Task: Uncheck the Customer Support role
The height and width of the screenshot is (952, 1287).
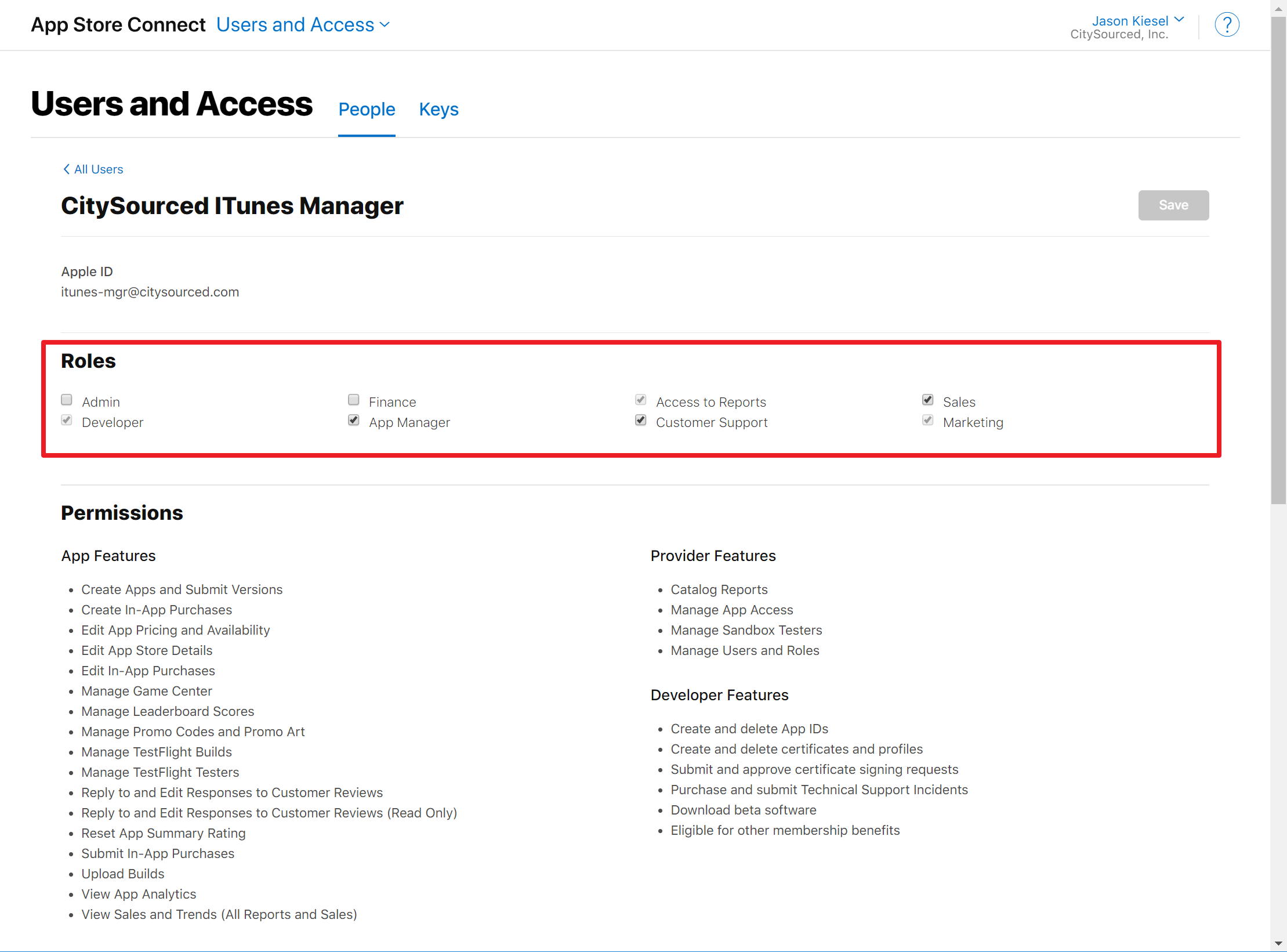Action: (x=641, y=420)
